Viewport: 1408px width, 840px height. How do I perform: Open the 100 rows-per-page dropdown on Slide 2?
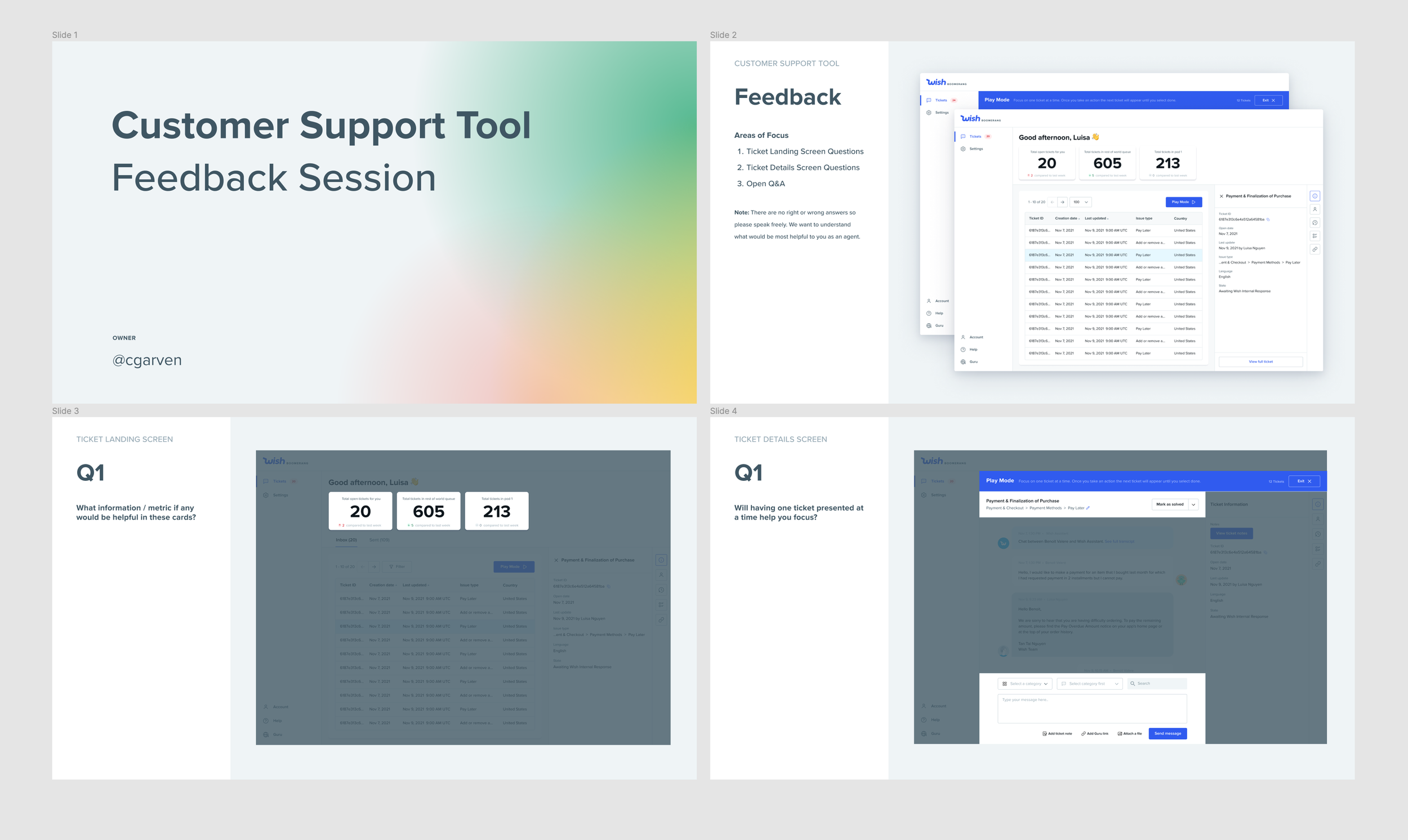coord(1080,202)
